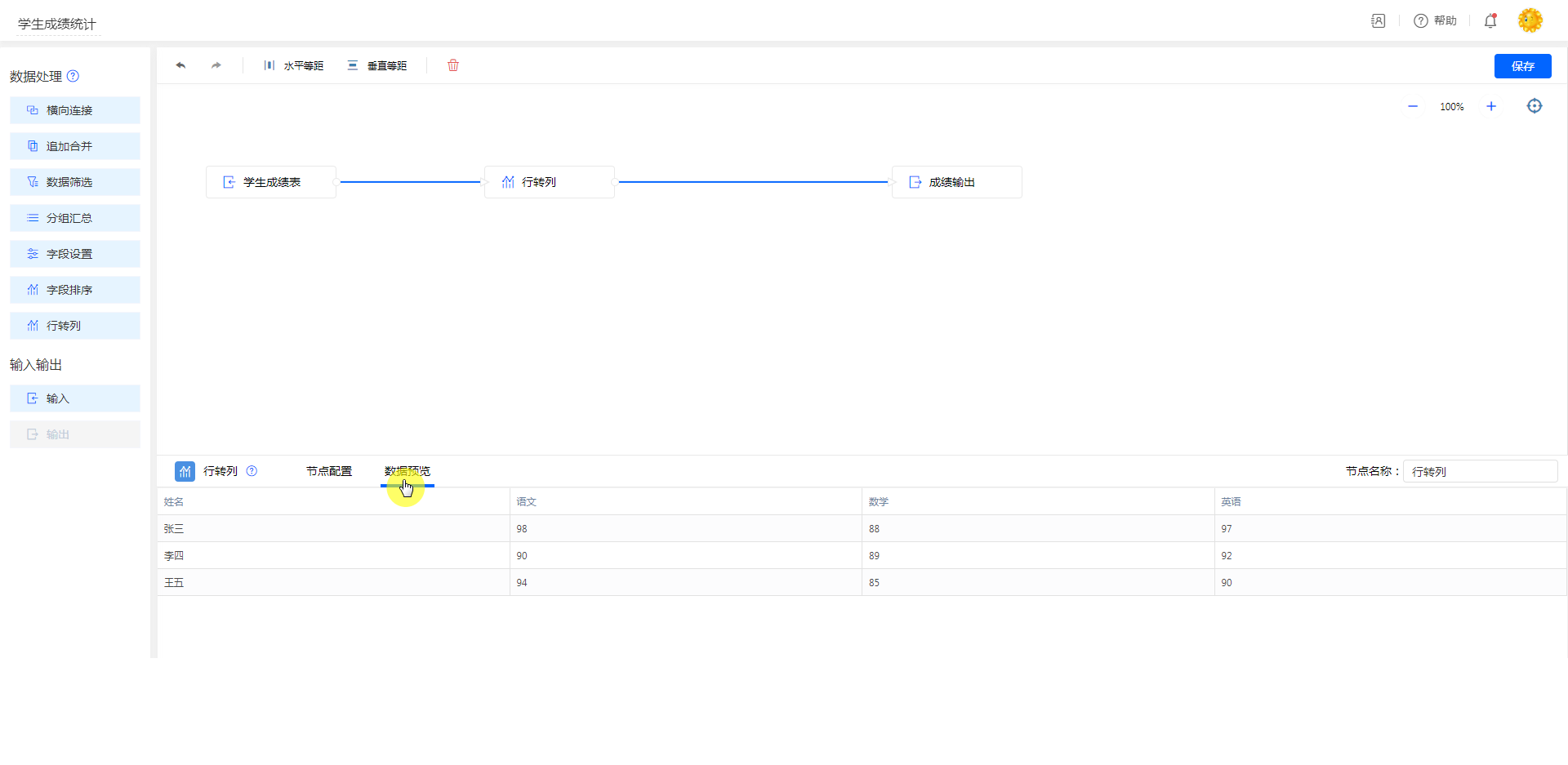
Task: Click the contacts icon left of 帮助
Action: pos(1379,21)
